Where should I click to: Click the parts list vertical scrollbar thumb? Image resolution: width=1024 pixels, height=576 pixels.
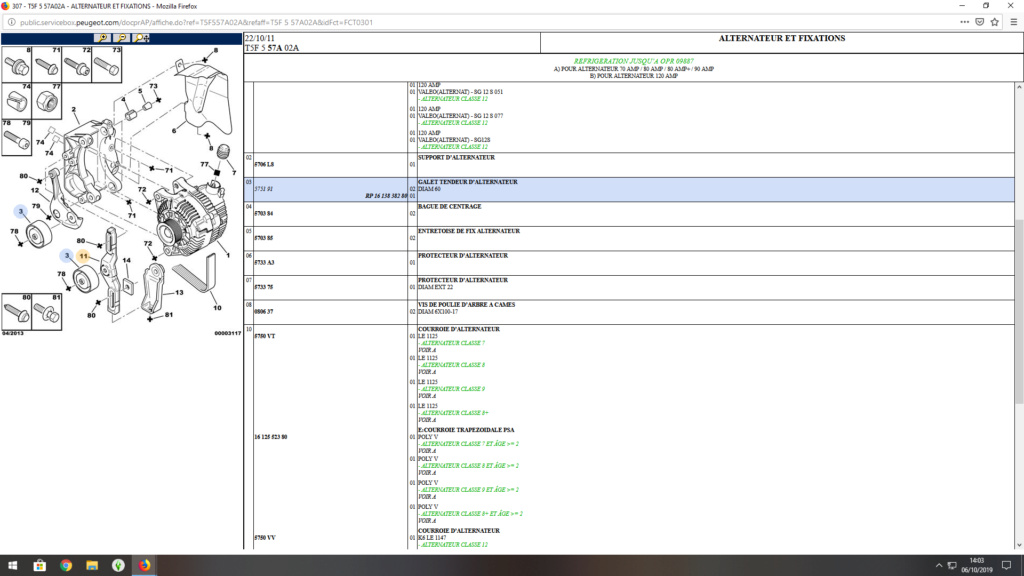point(1019,312)
